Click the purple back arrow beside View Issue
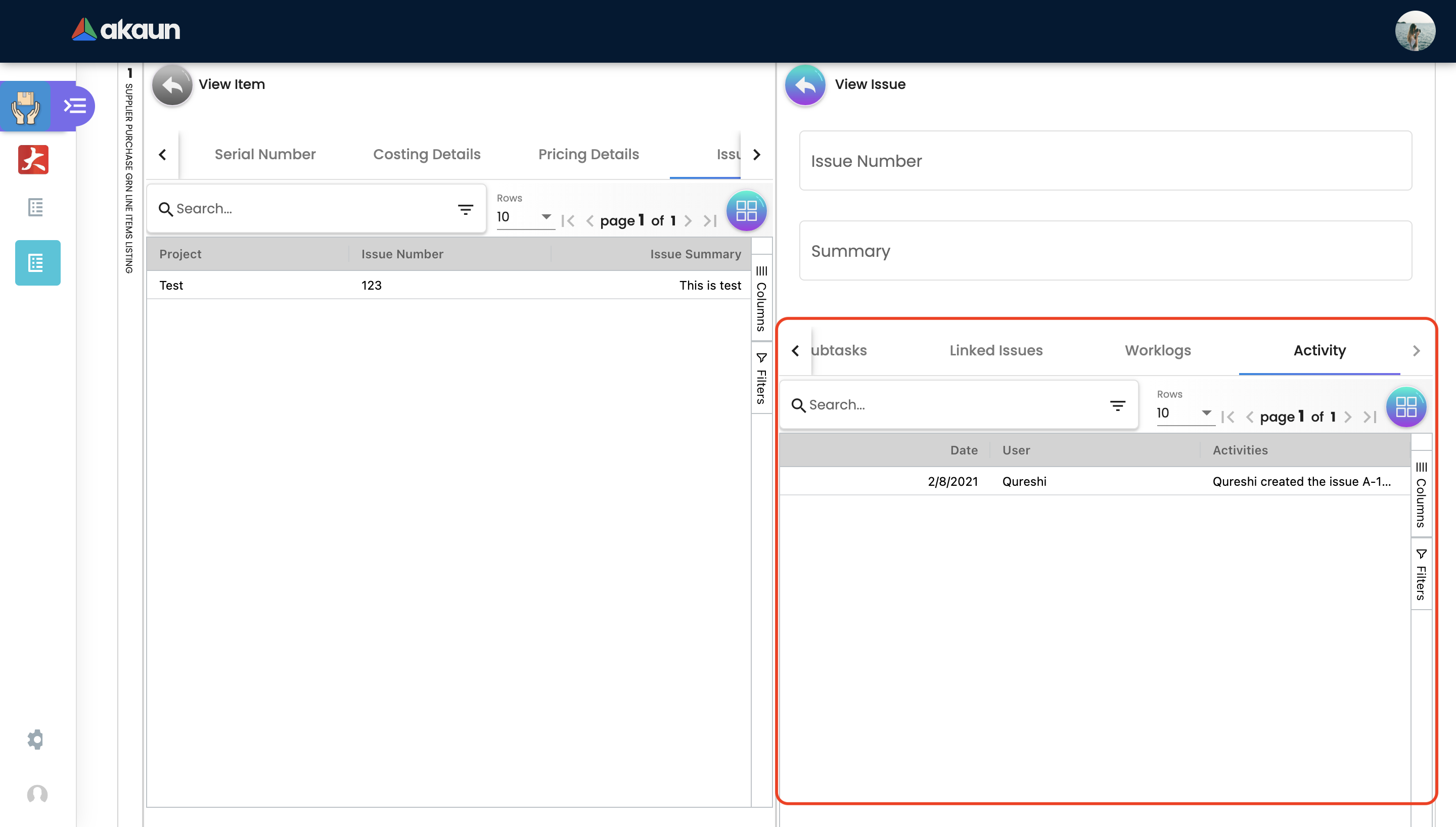The image size is (1456, 827). click(805, 84)
